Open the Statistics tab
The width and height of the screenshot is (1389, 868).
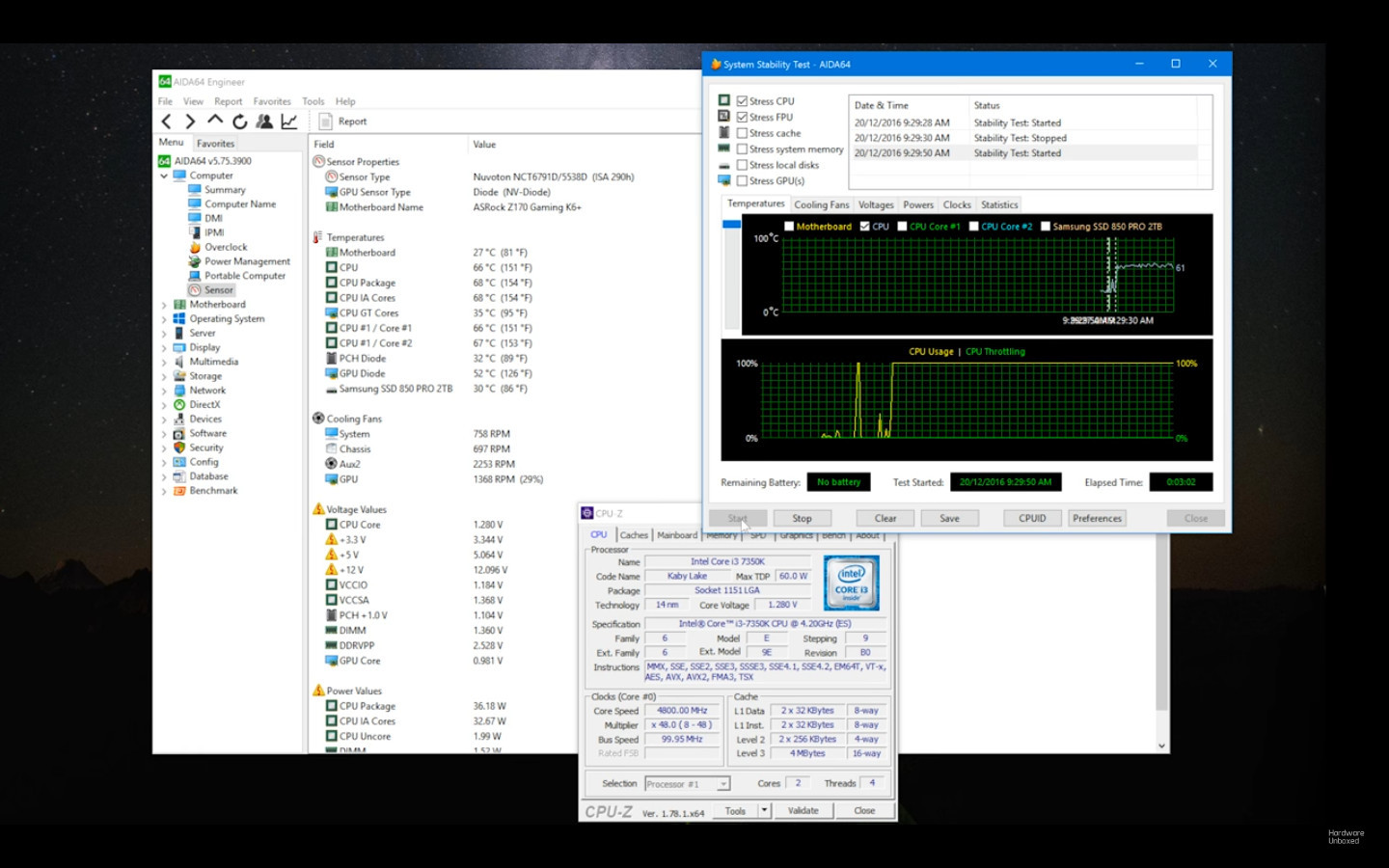(x=999, y=204)
